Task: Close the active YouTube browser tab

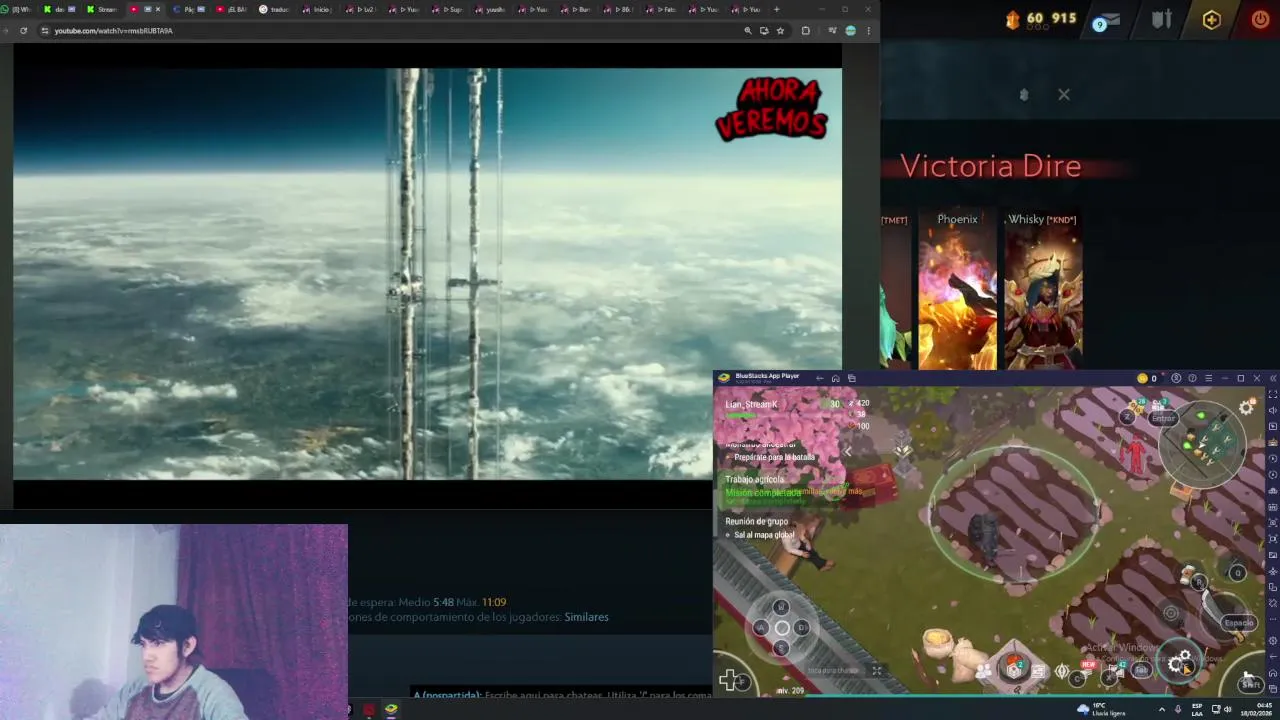Action: pyautogui.click(x=157, y=9)
